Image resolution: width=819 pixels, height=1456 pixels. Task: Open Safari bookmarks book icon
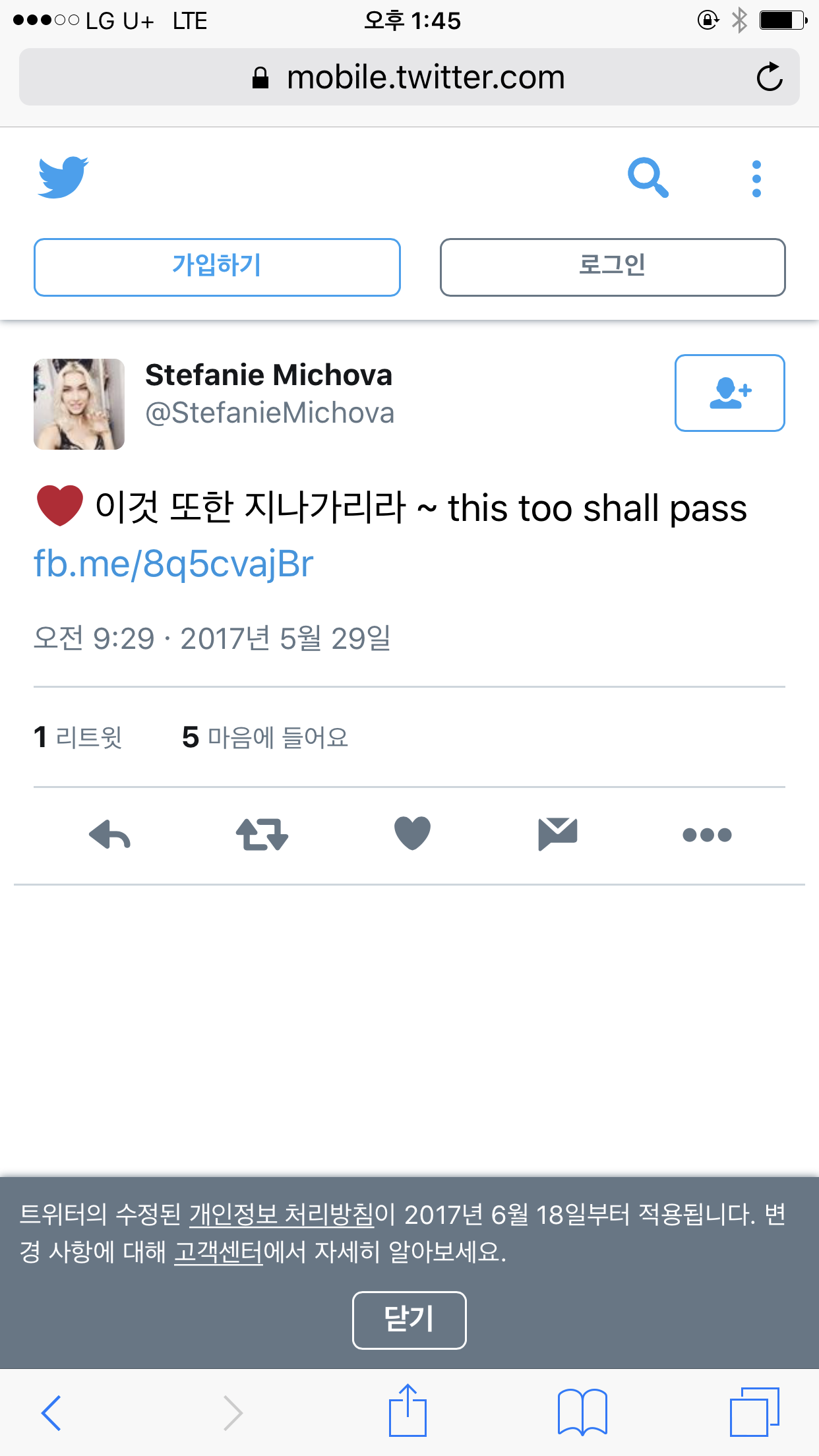tap(582, 1412)
